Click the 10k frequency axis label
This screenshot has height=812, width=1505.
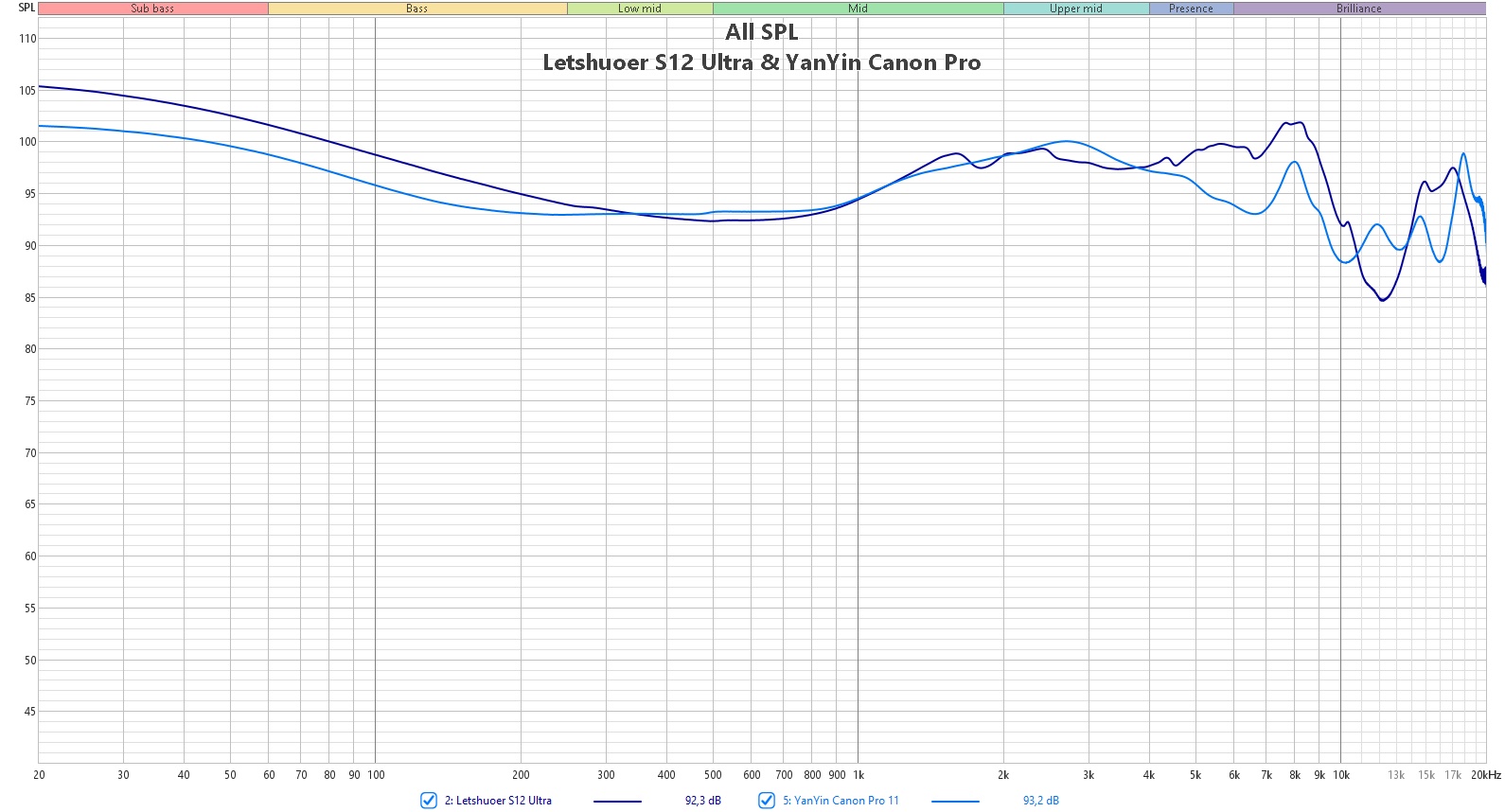coord(1341,775)
